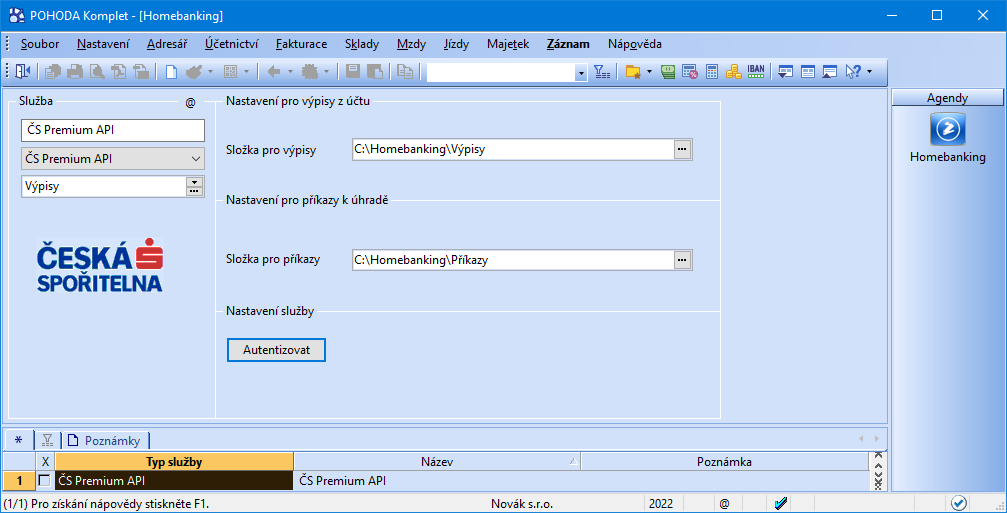Click the filter funnel icon
1007x513 pixels.
pos(602,72)
